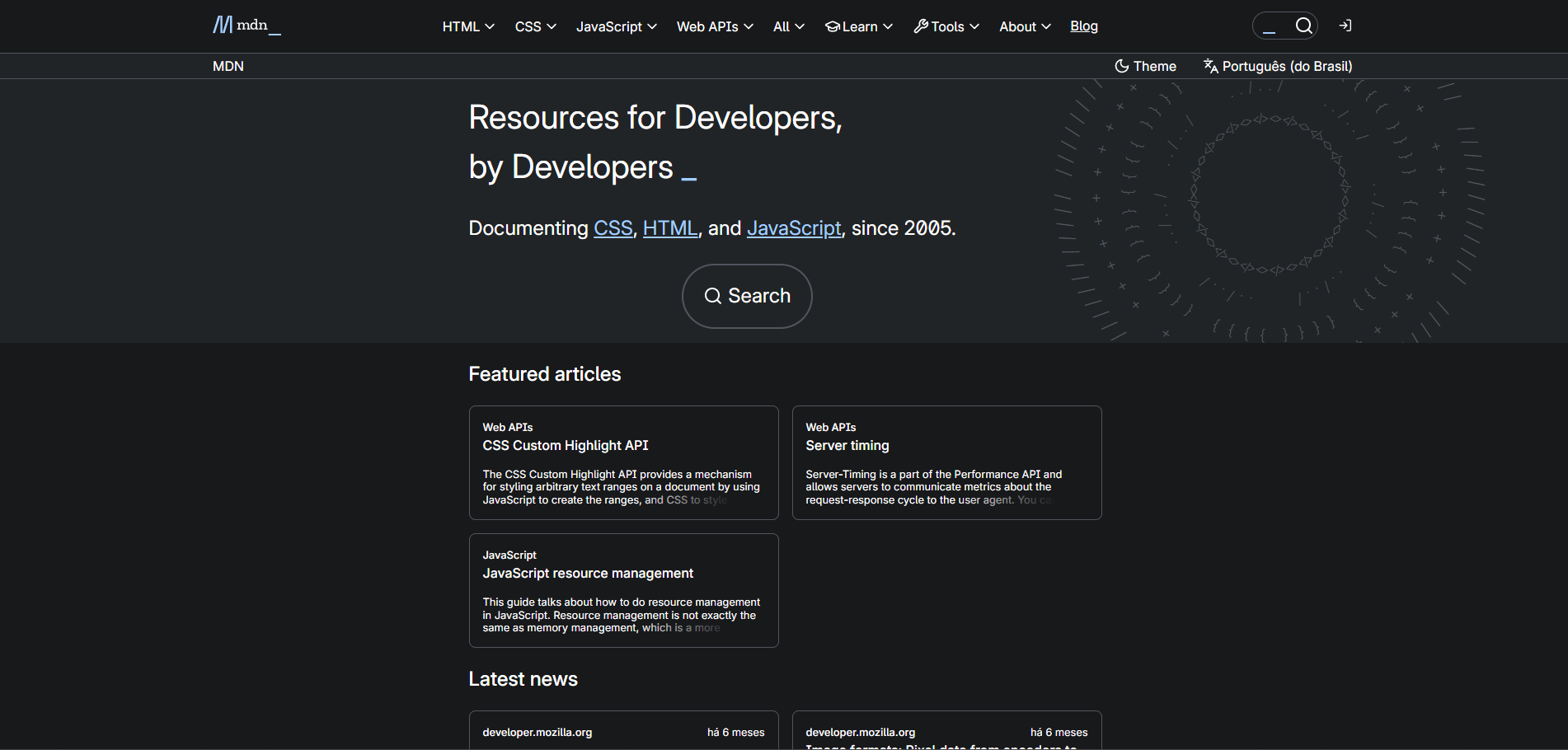This screenshot has height=750, width=1568.
Task: Follow the JavaScript link in the tagline
Action: pyautogui.click(x=794, y=228)
